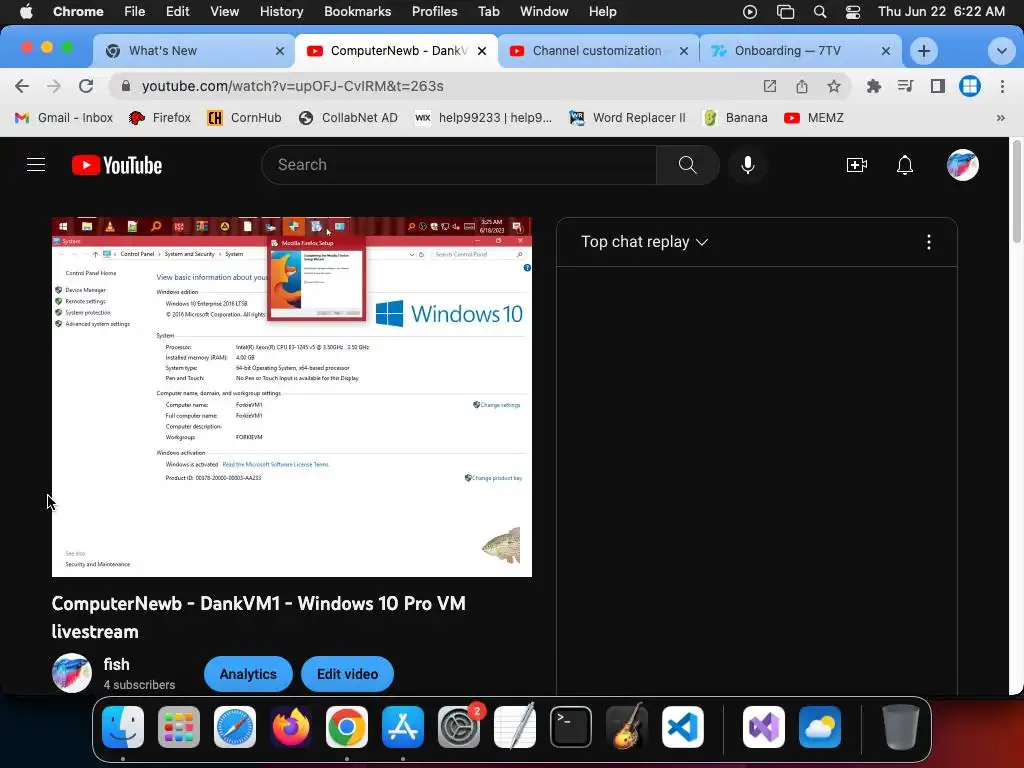Click the YouTube search magnifier button
The image size is (1024, 768).
(688, 165)
